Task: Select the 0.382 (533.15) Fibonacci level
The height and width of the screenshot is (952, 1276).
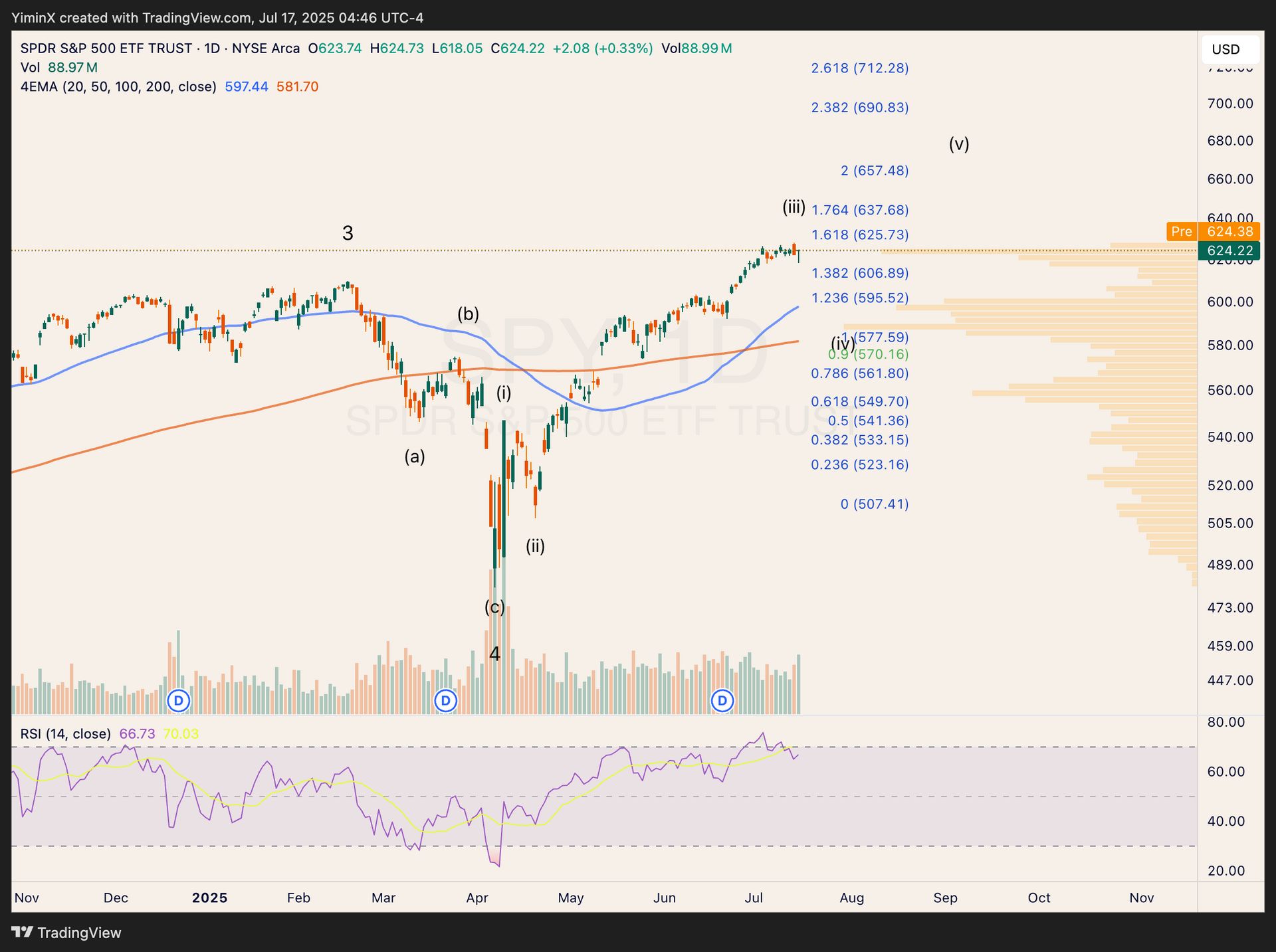Action: (860, 440)
